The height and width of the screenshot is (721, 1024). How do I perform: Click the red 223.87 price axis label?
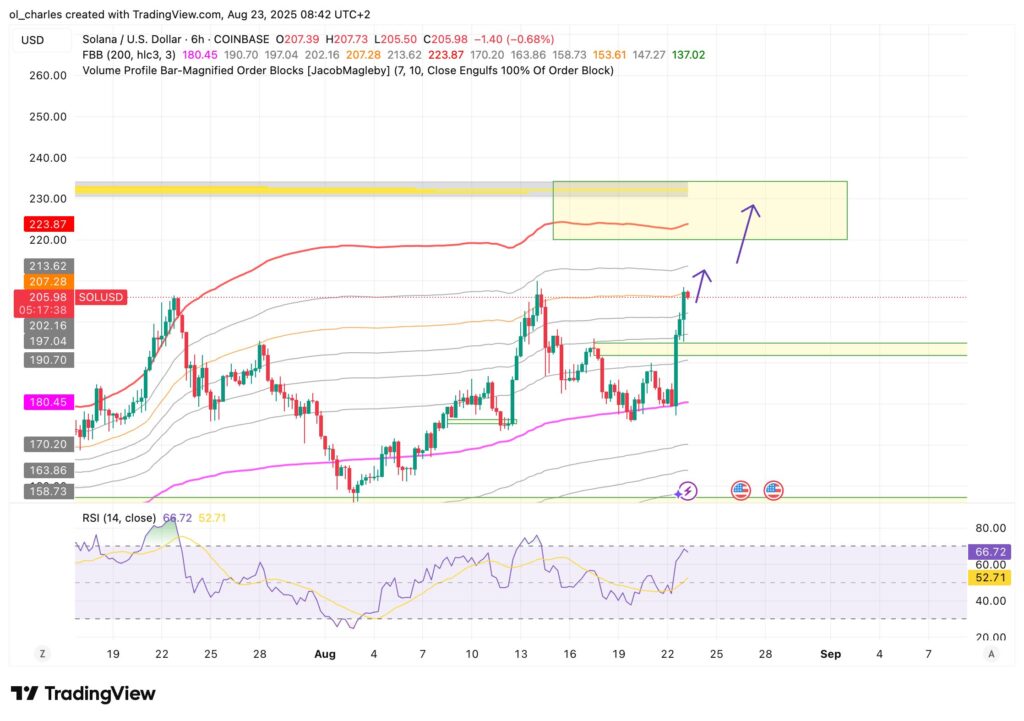pyautogui.click(x=44, y=224)
